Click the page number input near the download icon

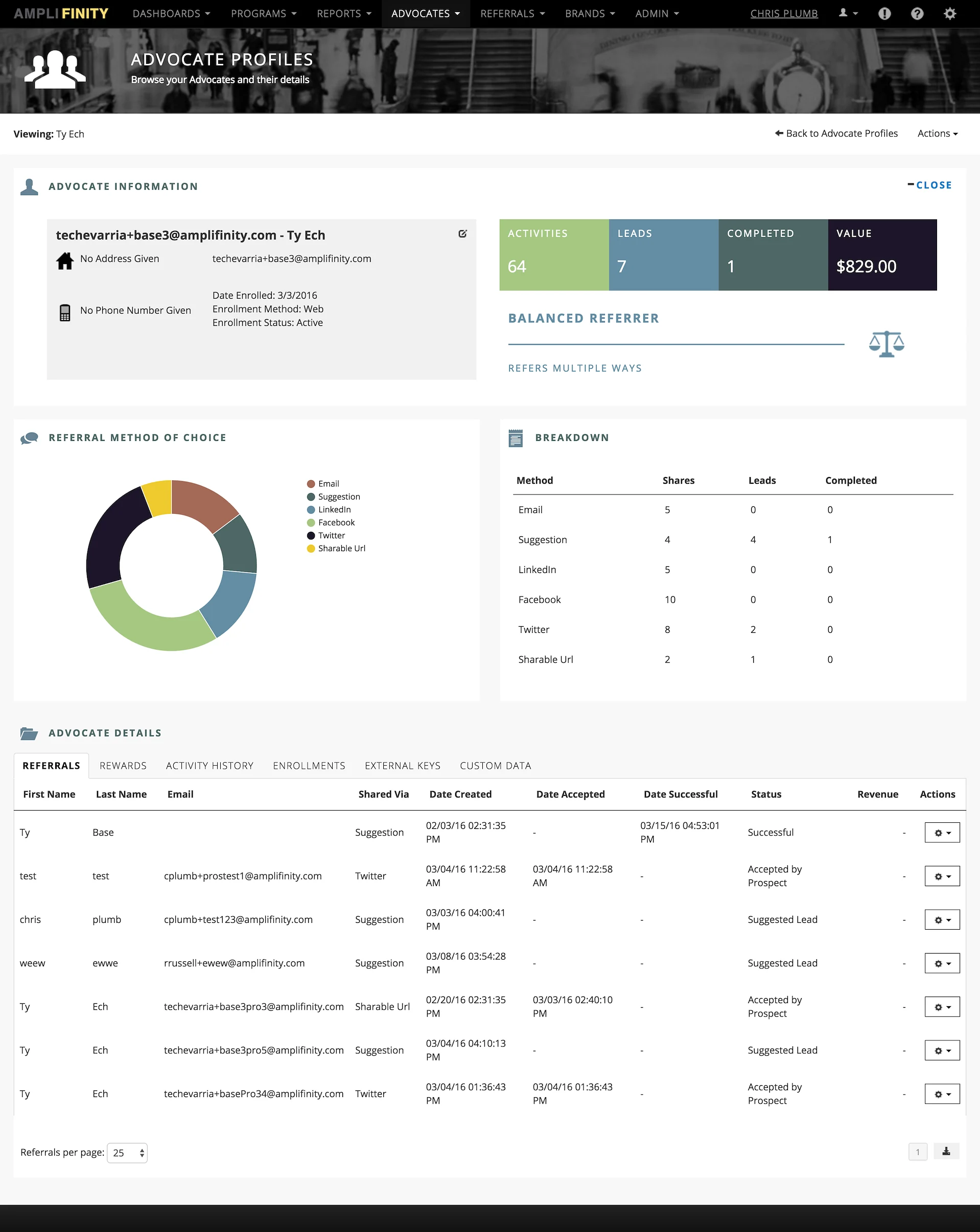tap(918, 1152)
